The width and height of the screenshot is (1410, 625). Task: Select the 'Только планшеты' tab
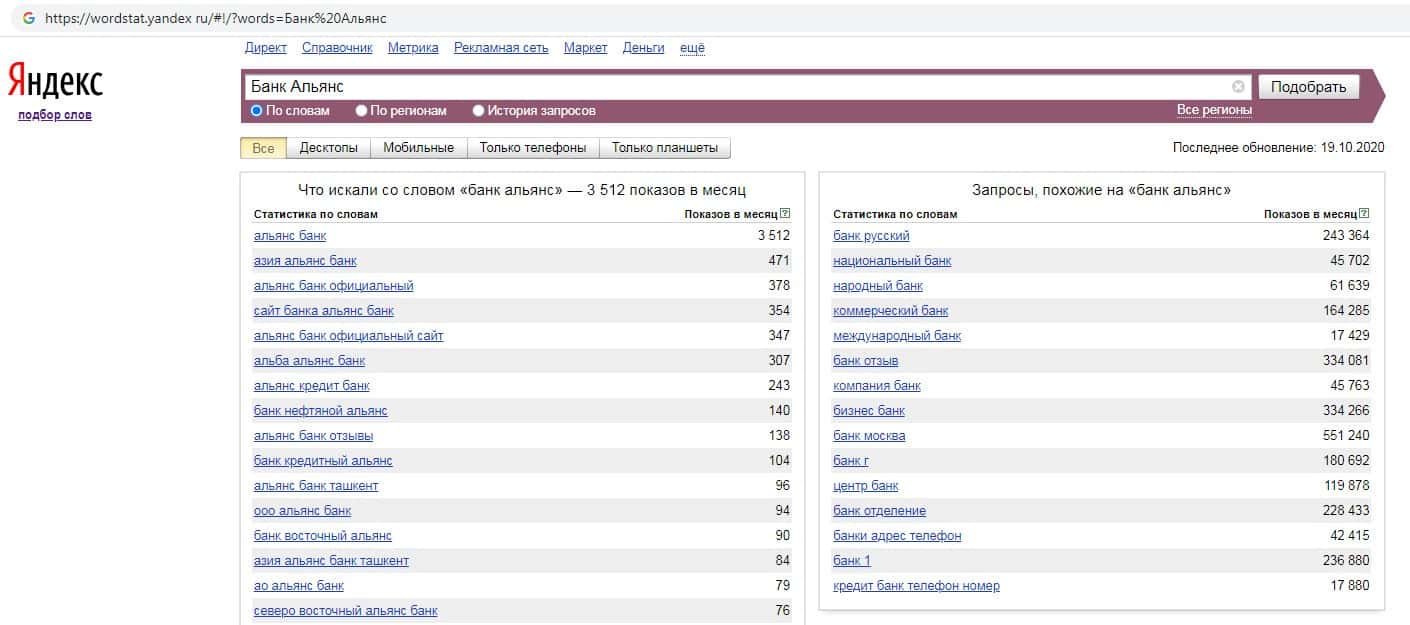click(x=664, y=148)
